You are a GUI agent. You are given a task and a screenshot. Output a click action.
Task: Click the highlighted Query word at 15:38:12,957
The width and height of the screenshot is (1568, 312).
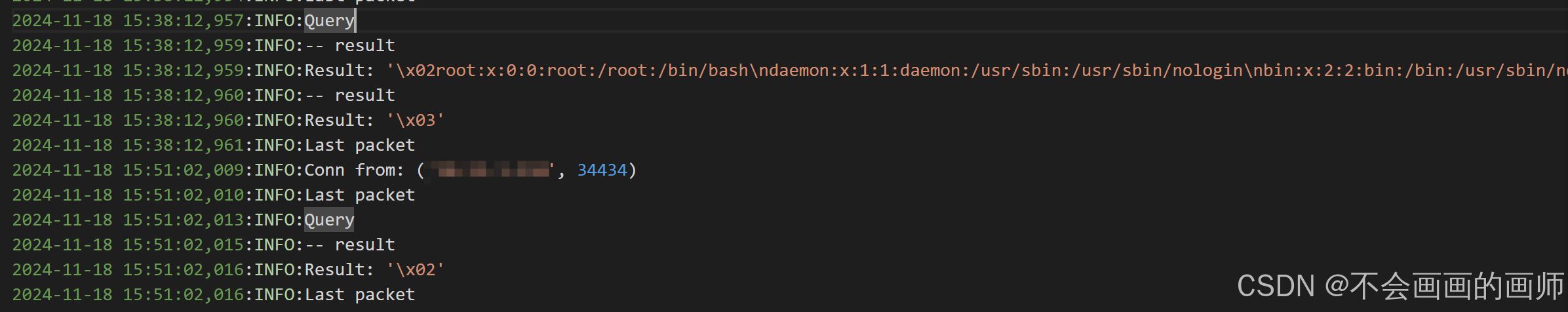pos(330,20)
